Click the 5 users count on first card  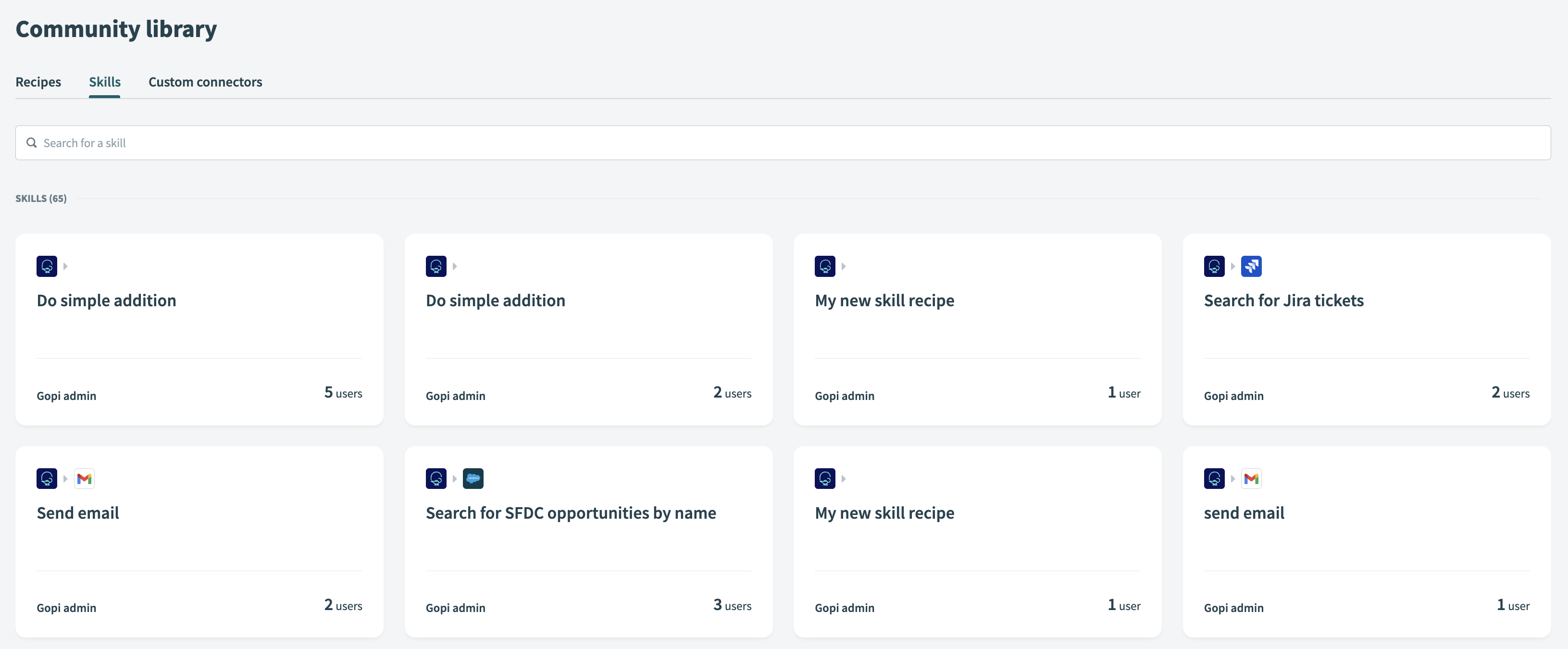pos(343,393)
